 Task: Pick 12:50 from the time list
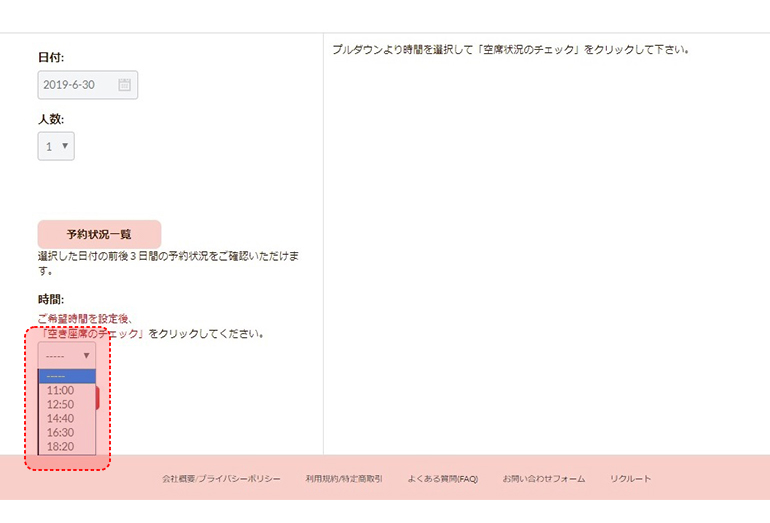(x=61, y=404)
